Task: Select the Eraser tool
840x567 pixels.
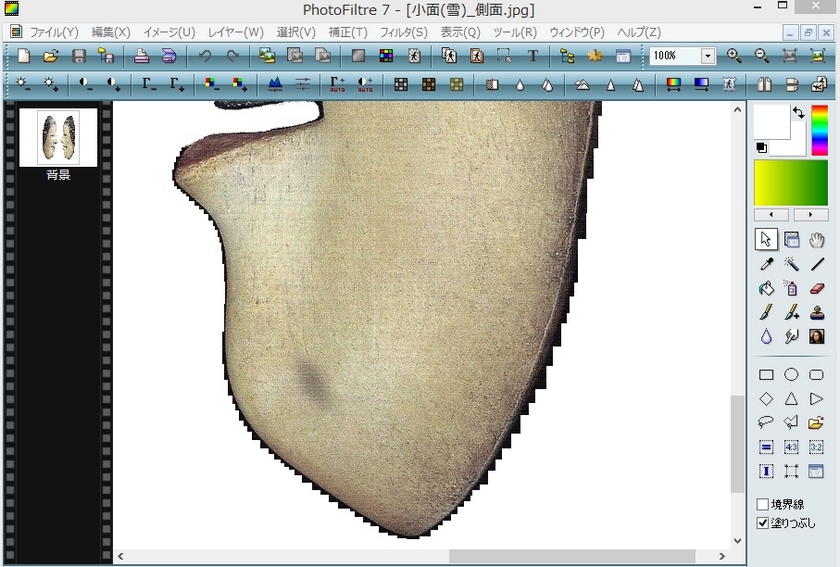Action: tap(816, 288)
